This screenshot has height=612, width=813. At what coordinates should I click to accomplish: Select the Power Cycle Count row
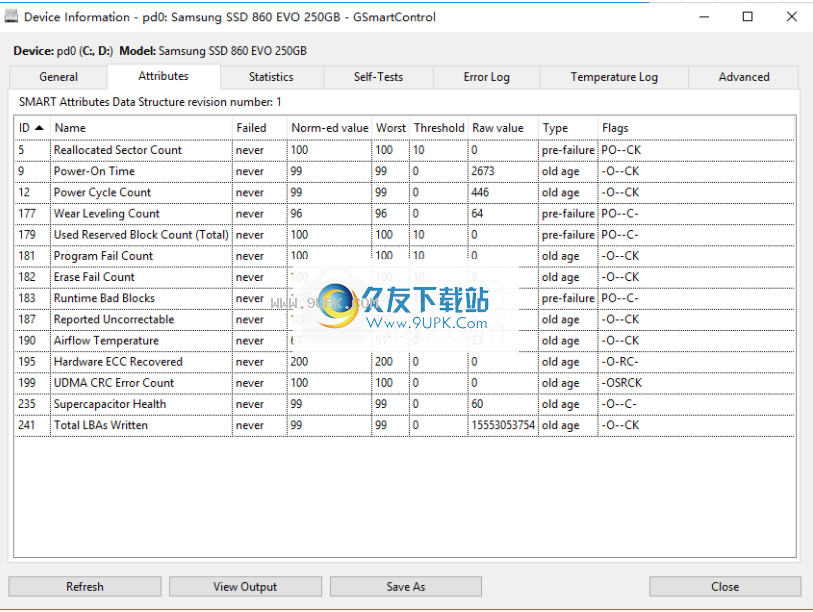(404, 192)
